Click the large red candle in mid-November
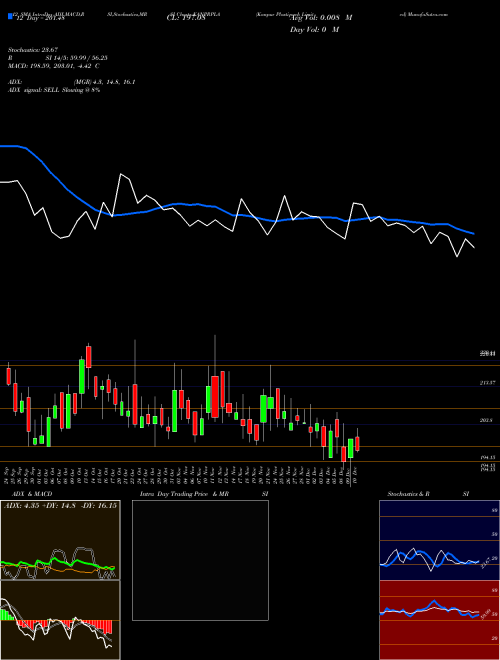This screenshot has width=500, height=660. point(215,397)
